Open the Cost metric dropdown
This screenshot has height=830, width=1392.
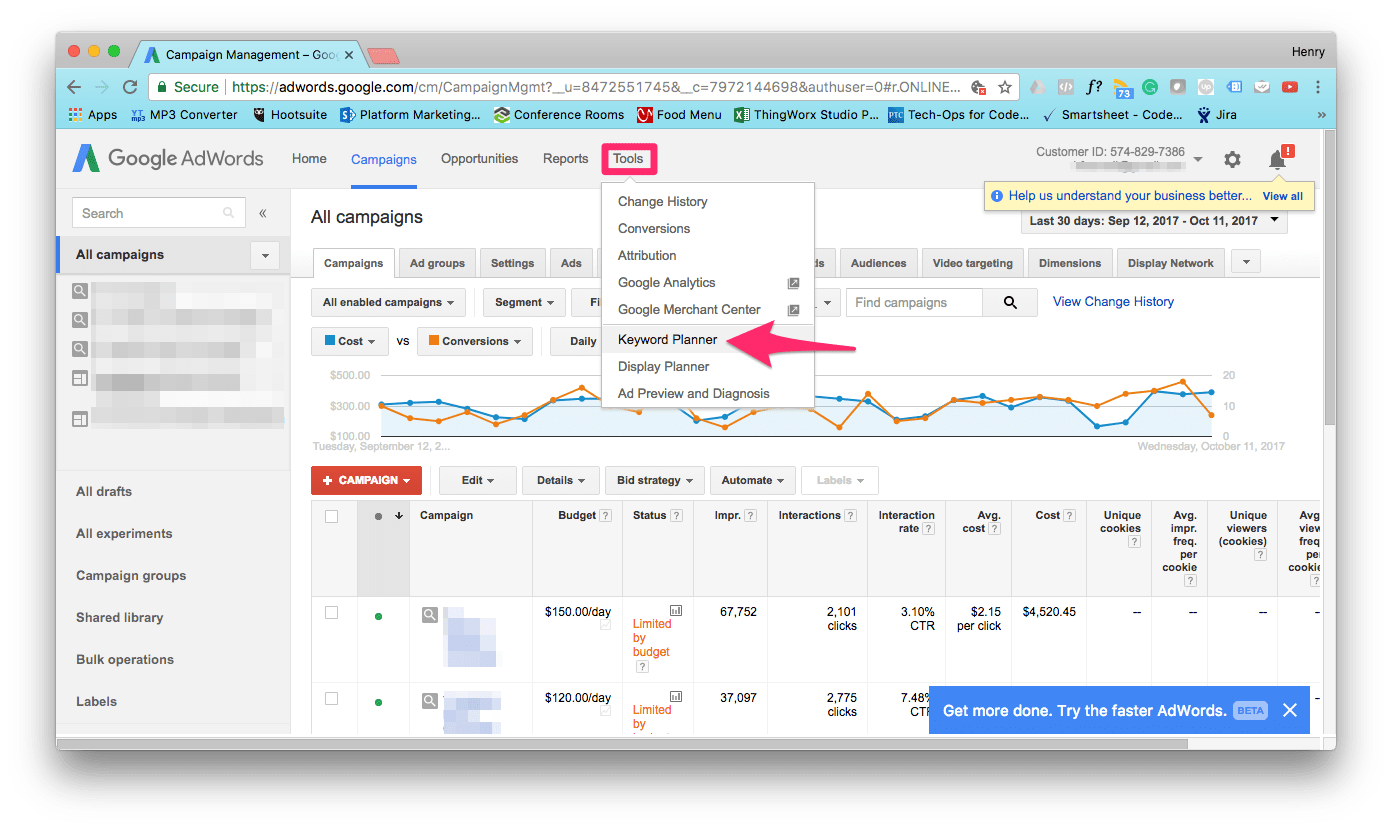350,341
